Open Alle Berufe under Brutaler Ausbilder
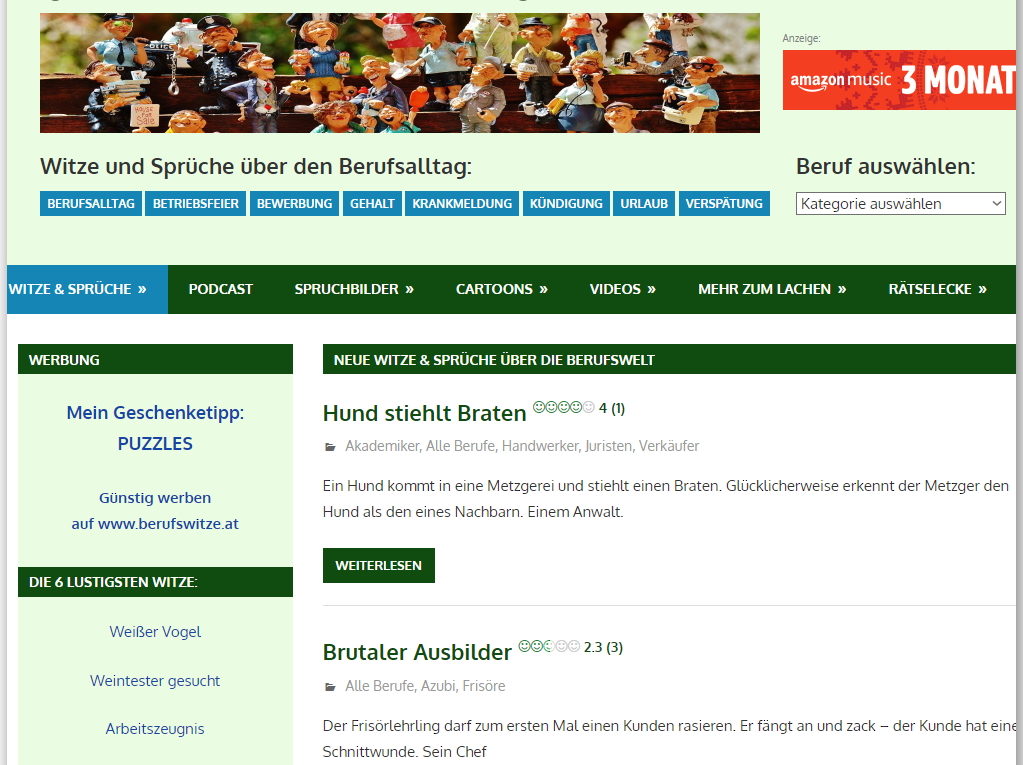The width and height of the screenshot is (1023, 765). coord(380,686)
